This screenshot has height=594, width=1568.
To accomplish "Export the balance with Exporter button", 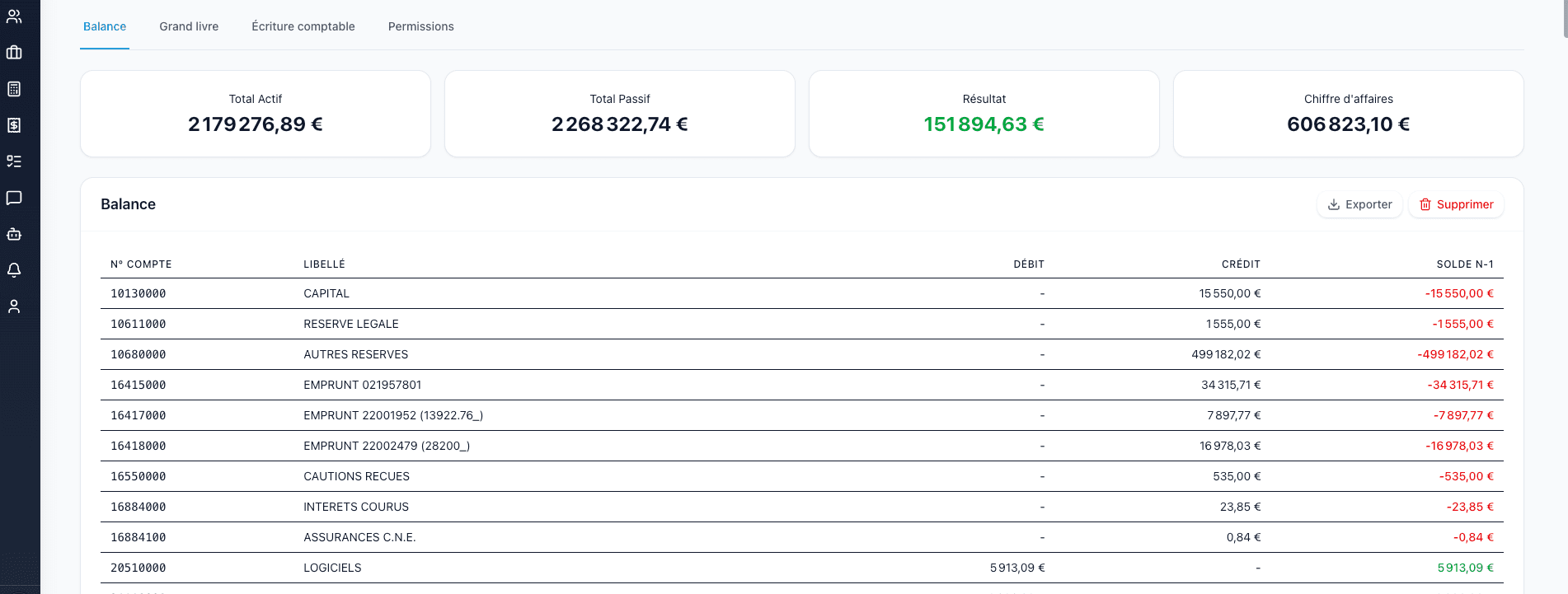I will click(x=1359, y=204).
